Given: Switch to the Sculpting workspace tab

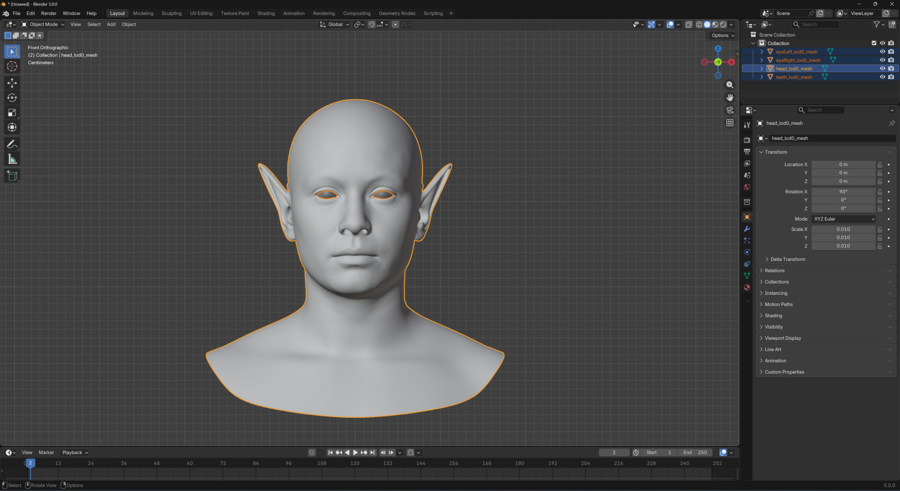Looking at the screenshot, I should [172, 13].
